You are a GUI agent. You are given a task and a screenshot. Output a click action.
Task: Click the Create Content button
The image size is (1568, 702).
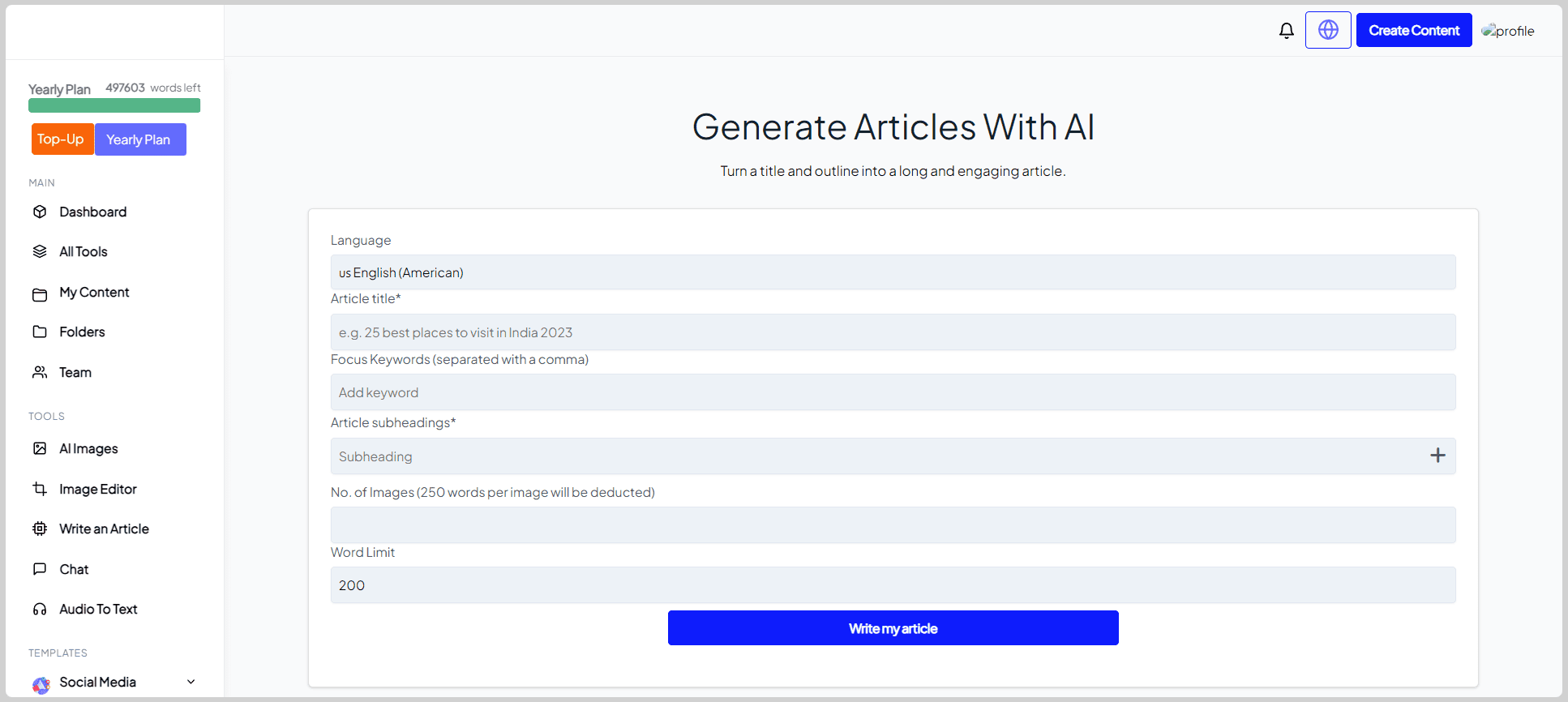[x=1414, y=31]
